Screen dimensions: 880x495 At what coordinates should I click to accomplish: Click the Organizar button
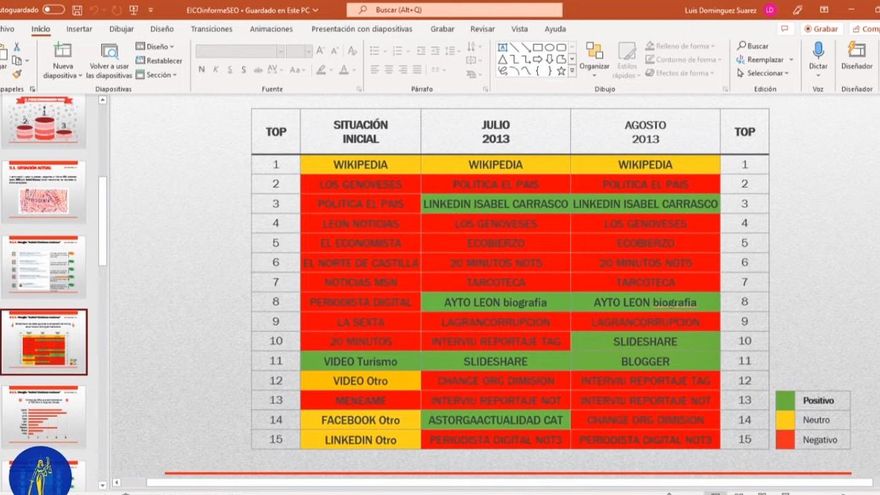(594, 57)
